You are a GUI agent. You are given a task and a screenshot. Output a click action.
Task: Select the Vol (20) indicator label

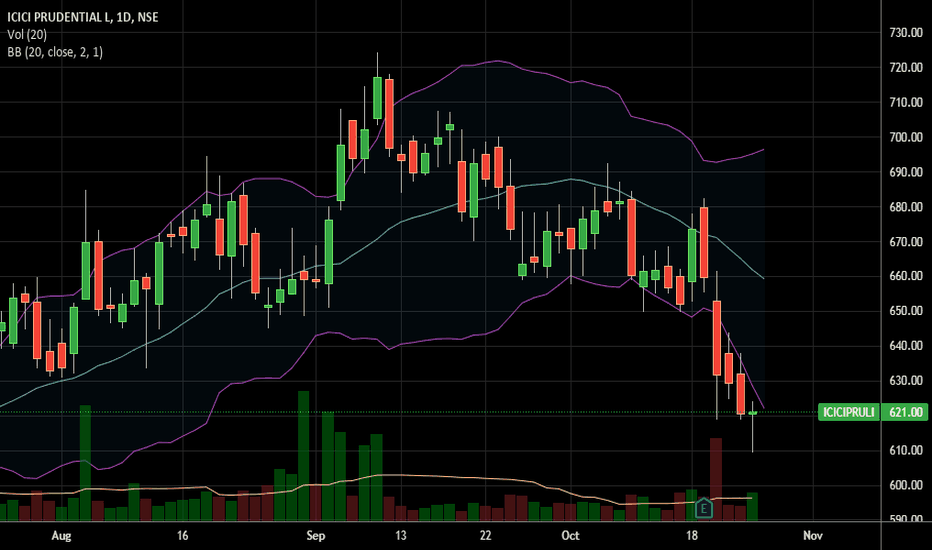point(27,34)
